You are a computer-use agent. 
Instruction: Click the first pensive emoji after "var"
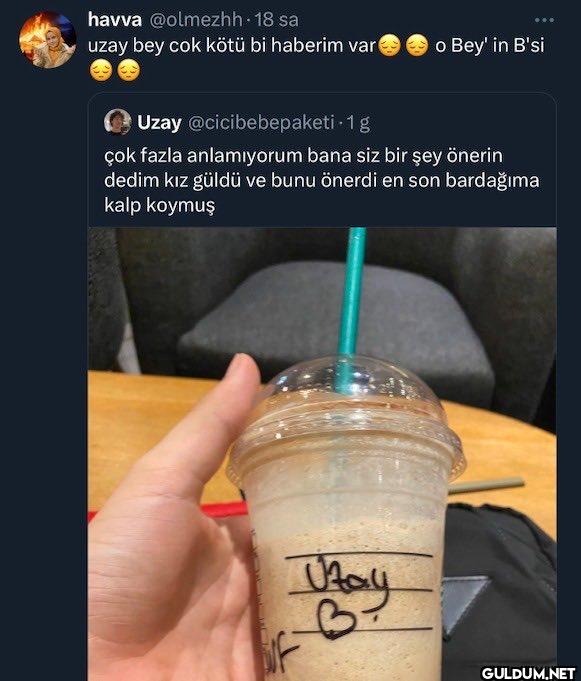click(390, 46)
